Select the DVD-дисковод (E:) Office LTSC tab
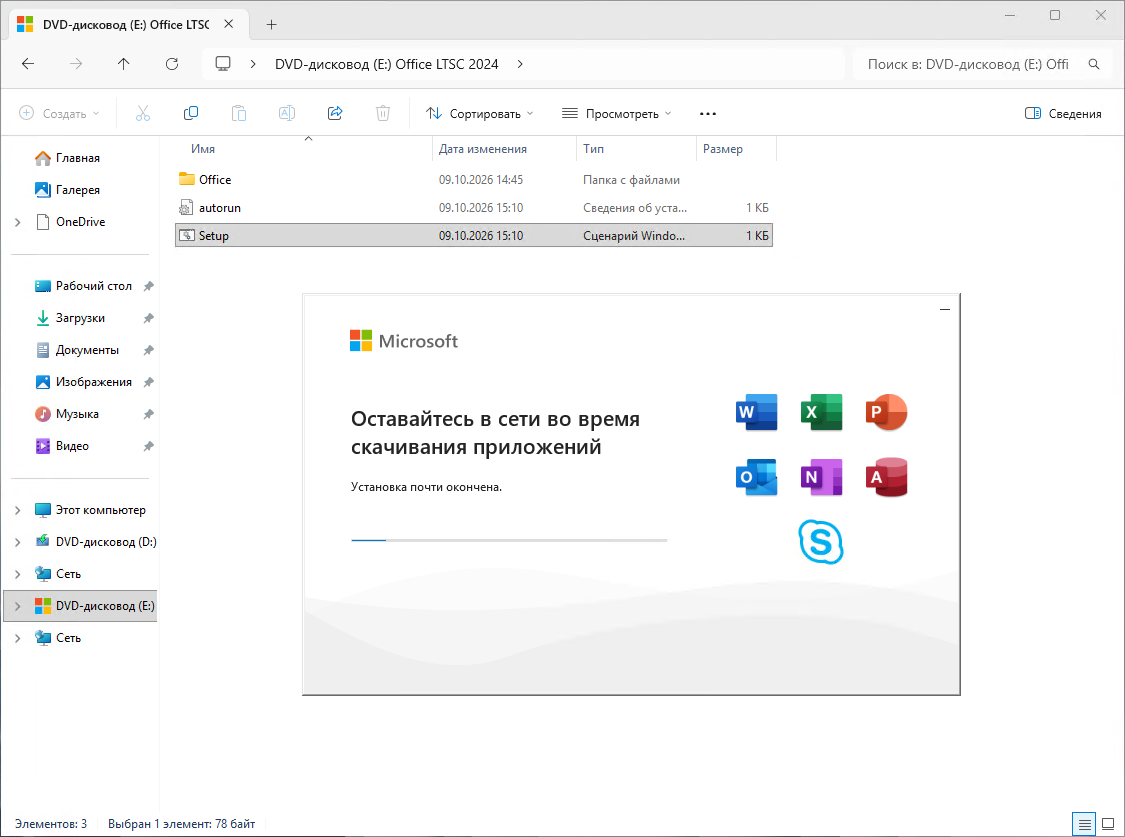The image size is (1125, 837). (x=126, y=24)
